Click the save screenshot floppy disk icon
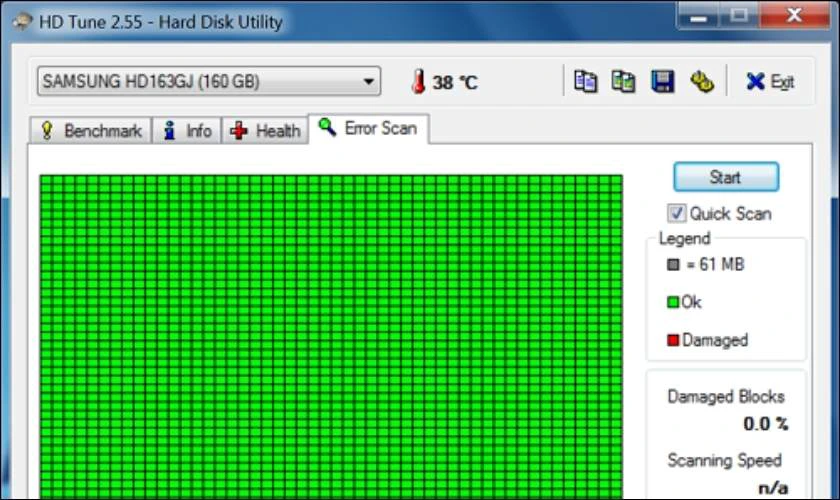The width and height of the screenshot is (840, 500). tap(662, 82)
